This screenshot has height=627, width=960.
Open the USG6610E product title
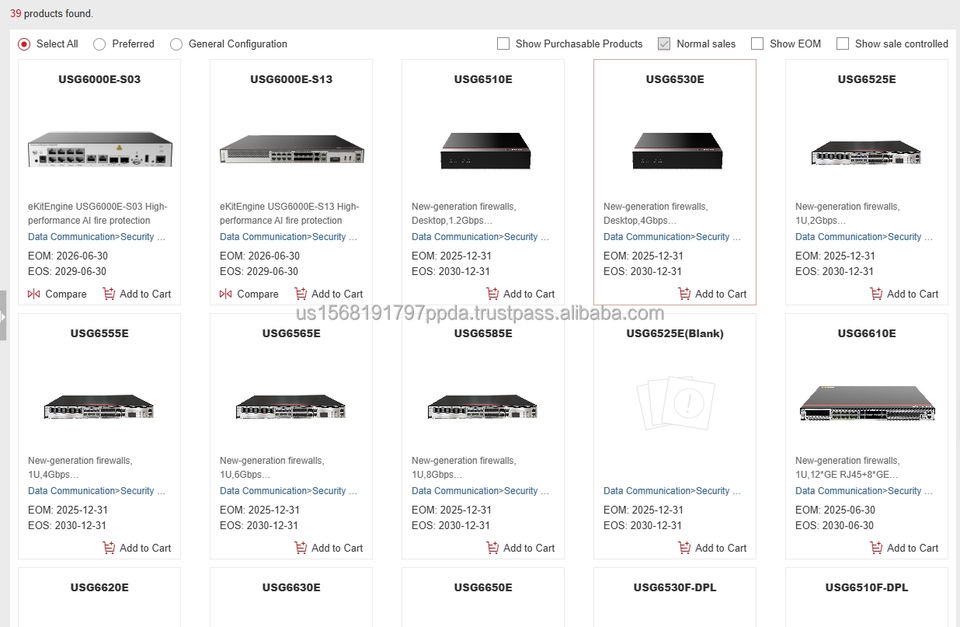[x=867, y=333]
